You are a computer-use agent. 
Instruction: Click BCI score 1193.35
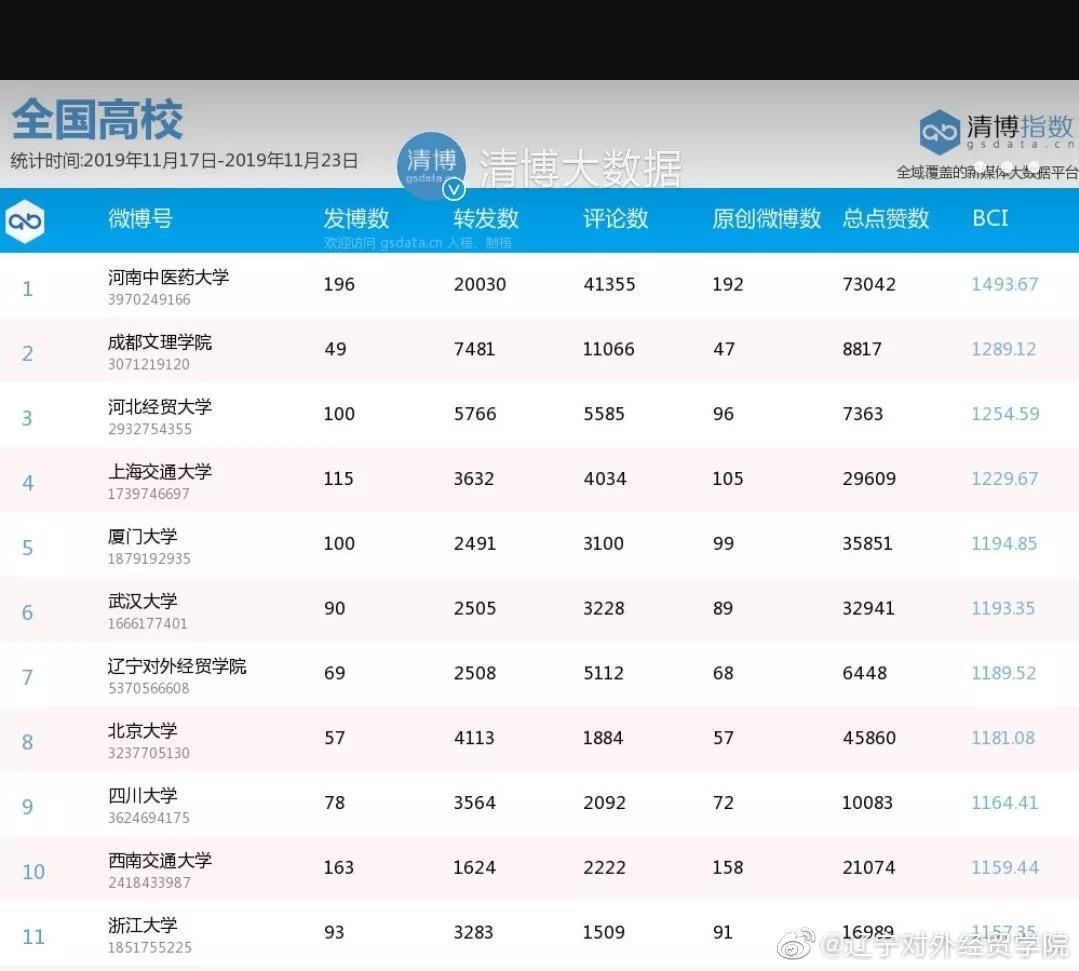pyautogui.click(x=1003, y=608)
